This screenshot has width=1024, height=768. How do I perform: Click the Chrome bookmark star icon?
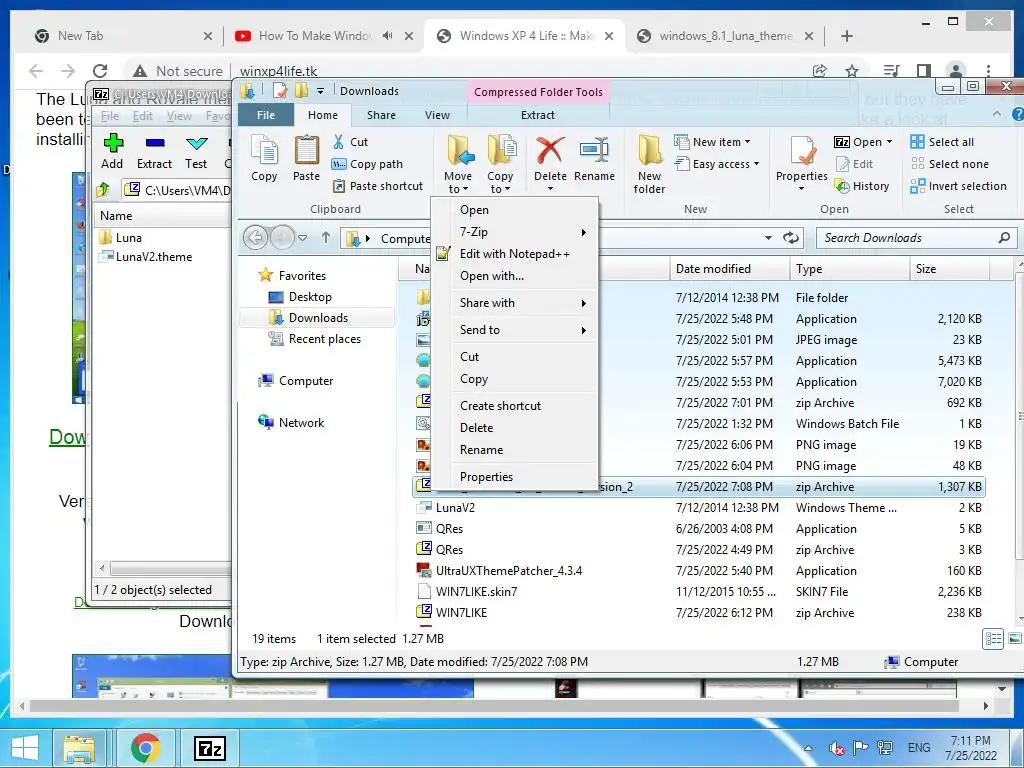(852, 71)
